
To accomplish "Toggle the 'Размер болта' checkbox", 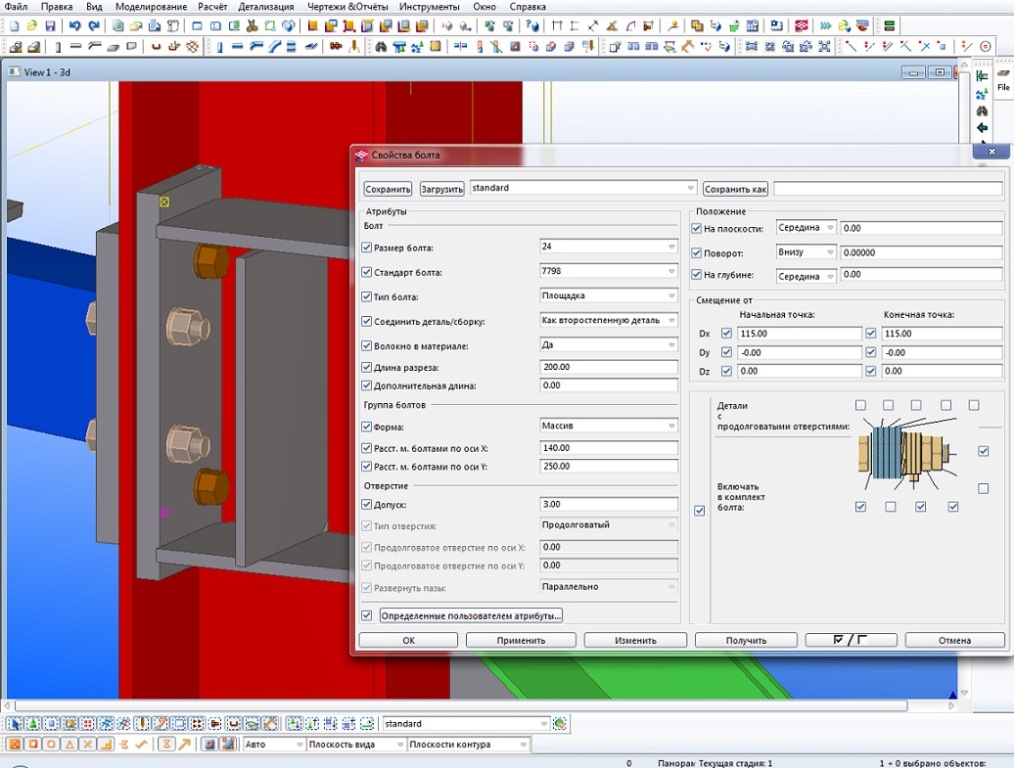I will (366, 247).
